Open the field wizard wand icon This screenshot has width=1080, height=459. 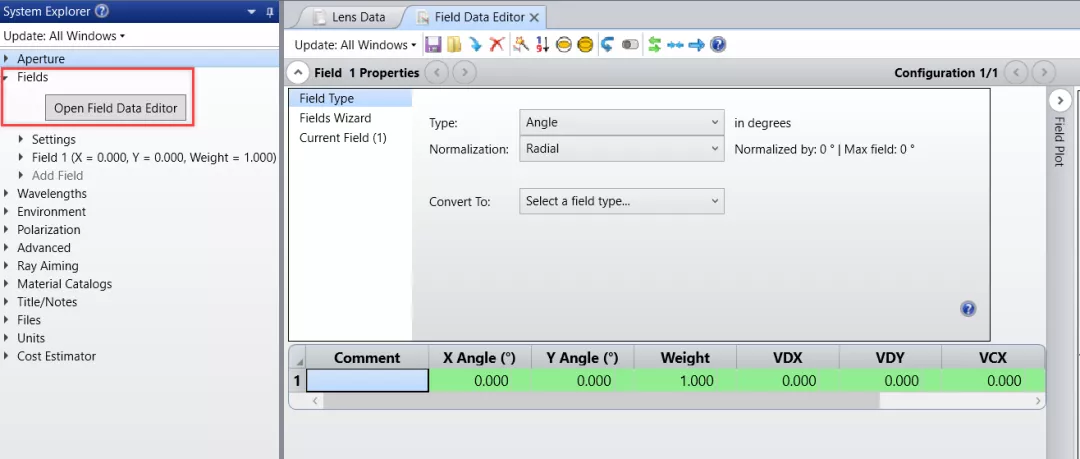pos(520,45)
